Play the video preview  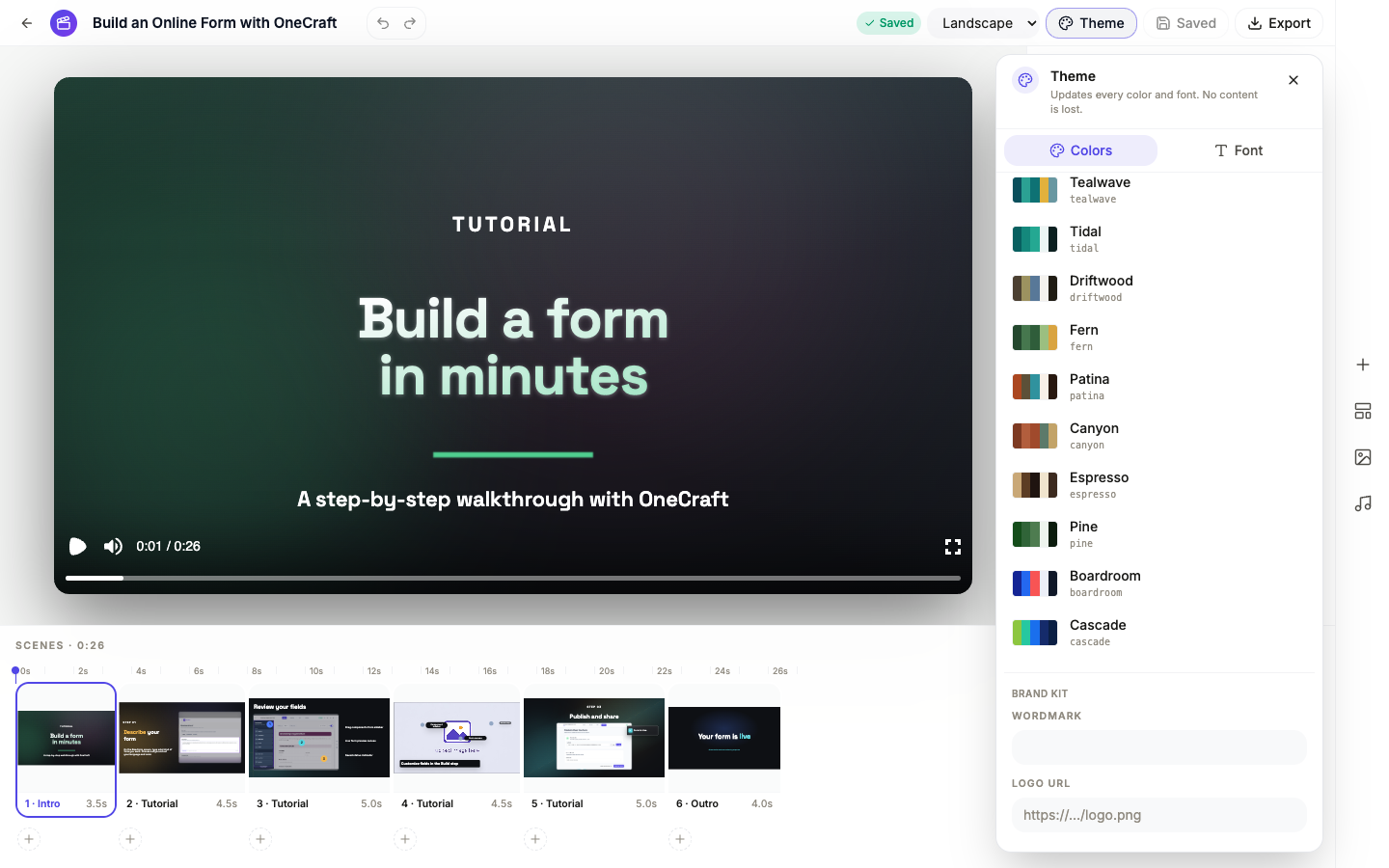click(78, 547)
